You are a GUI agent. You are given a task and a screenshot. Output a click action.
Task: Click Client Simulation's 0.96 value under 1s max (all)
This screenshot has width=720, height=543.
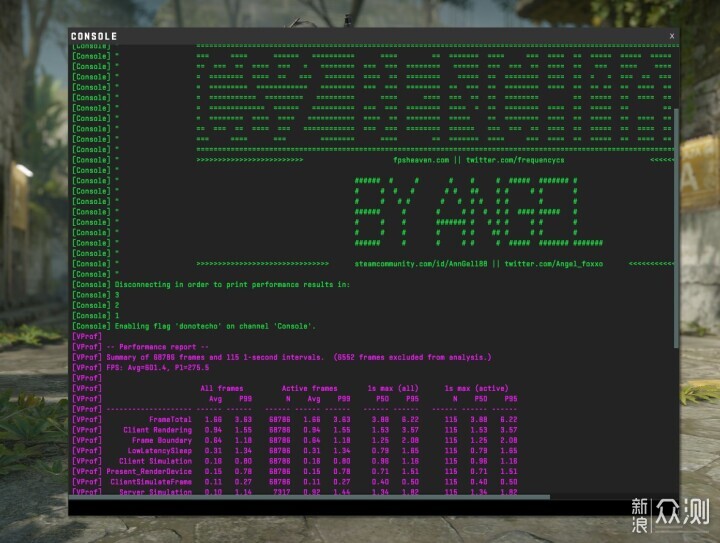click(x=380, y=461)
